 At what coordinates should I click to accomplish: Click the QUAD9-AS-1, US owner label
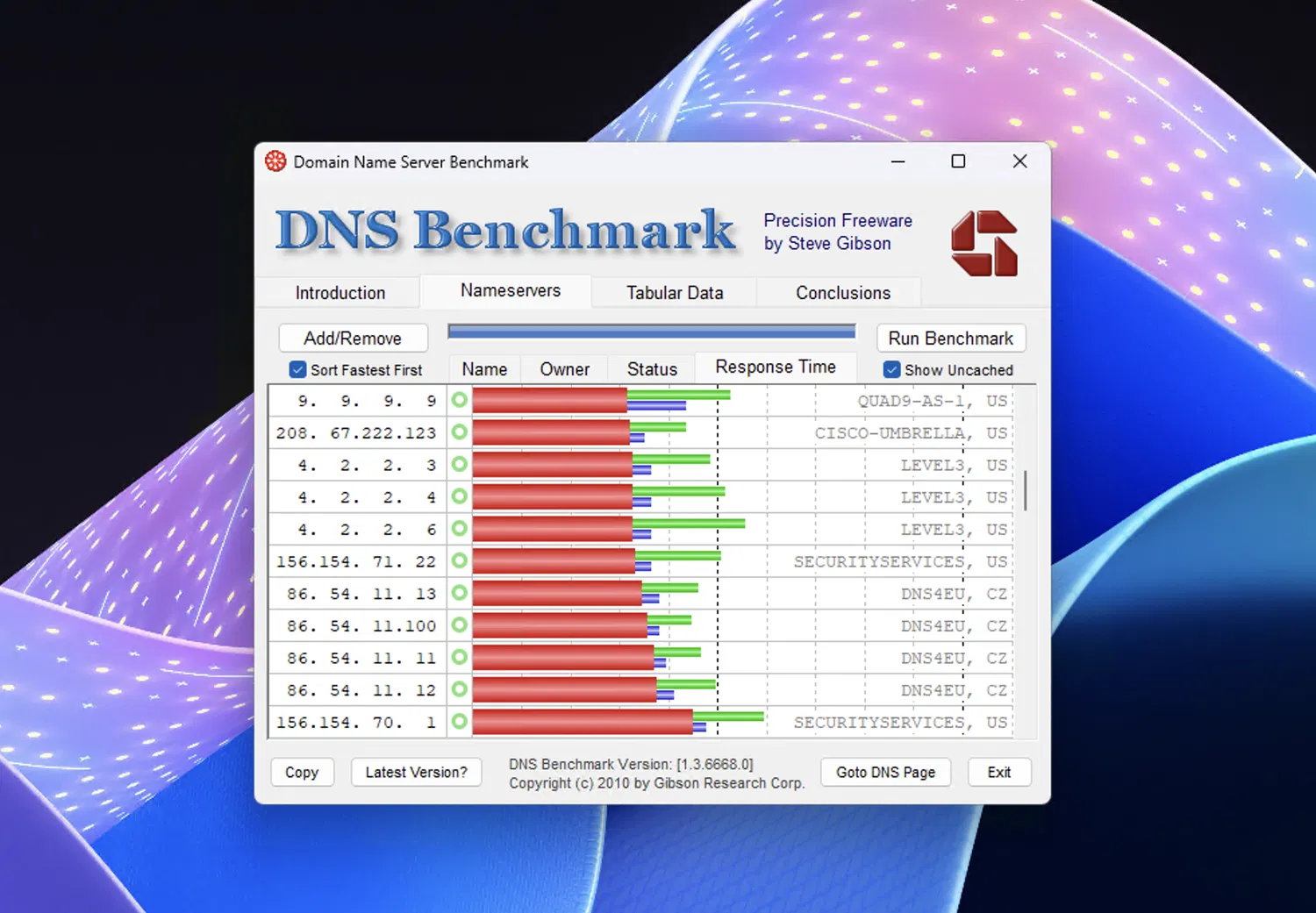933,401
